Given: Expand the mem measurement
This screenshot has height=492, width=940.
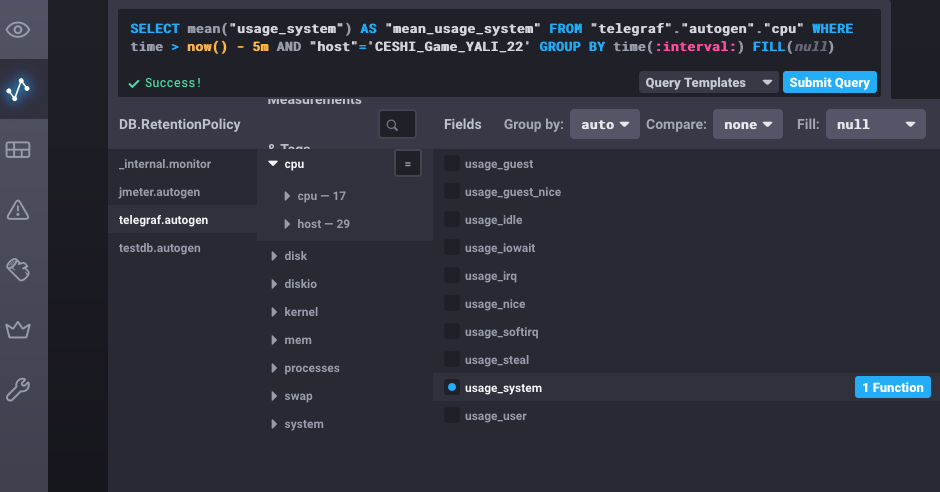Looking at the screenshot, I should (x=274, y=340).
